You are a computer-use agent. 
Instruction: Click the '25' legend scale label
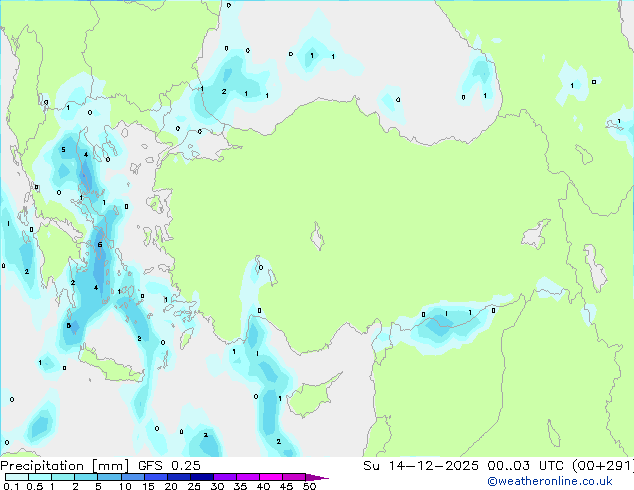point(194,486)
